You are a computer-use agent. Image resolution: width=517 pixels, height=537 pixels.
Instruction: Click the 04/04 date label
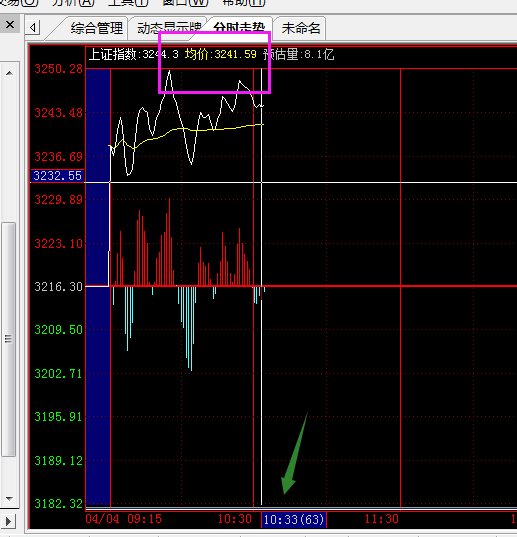(x=102, y=519)
